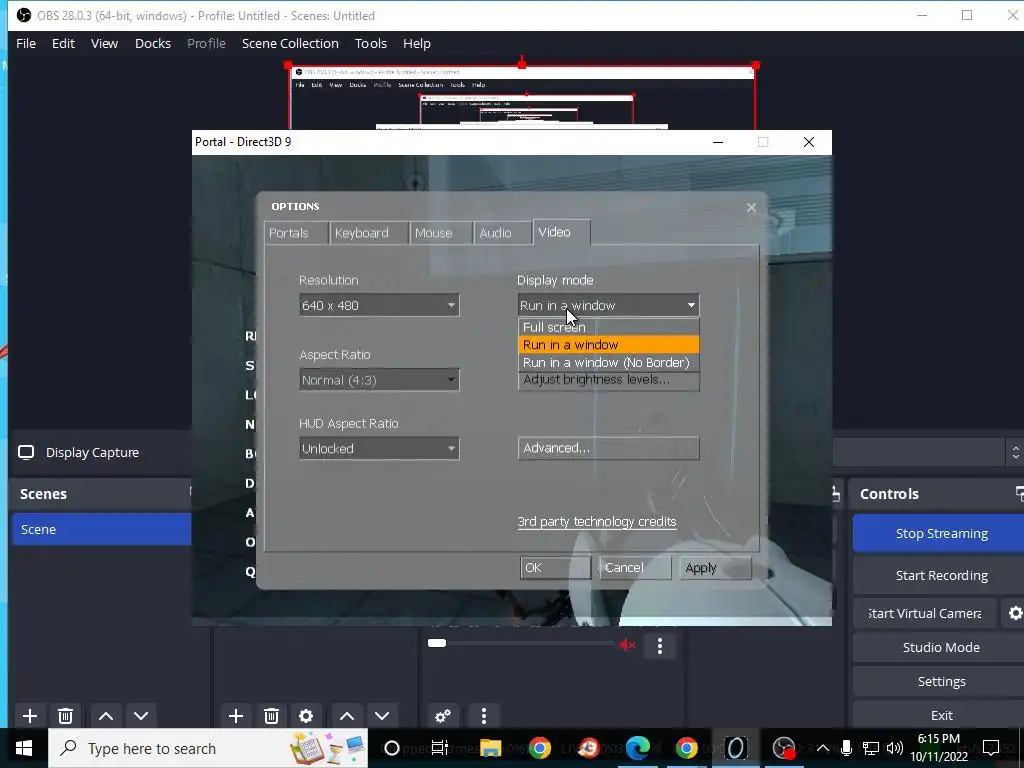This screenshot has width=1024, height=768.
Task: Switch to Mouse tab in Options
Action: point(441,233)
